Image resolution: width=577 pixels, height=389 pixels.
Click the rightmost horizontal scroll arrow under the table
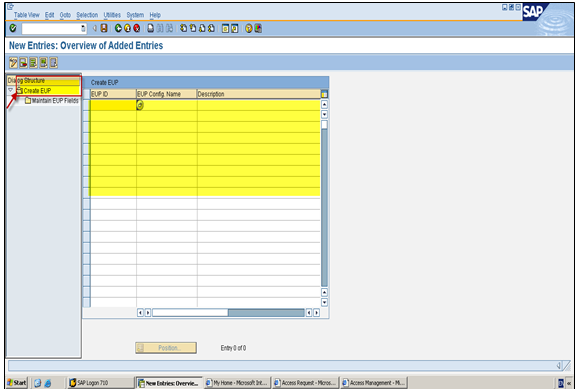pyautogui.click(x=316, y=313)
